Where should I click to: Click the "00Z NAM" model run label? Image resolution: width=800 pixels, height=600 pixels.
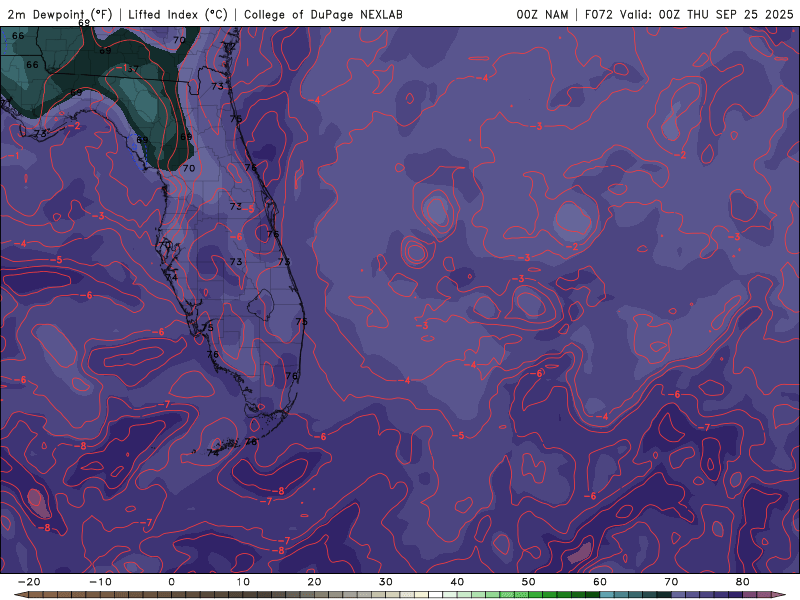point(542,14)
